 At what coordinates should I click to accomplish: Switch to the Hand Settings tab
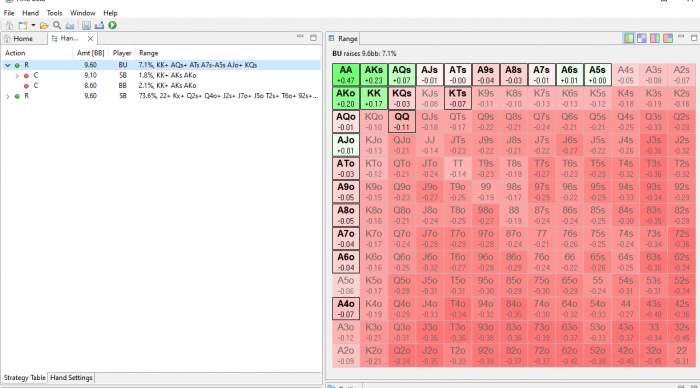point(71,378)
